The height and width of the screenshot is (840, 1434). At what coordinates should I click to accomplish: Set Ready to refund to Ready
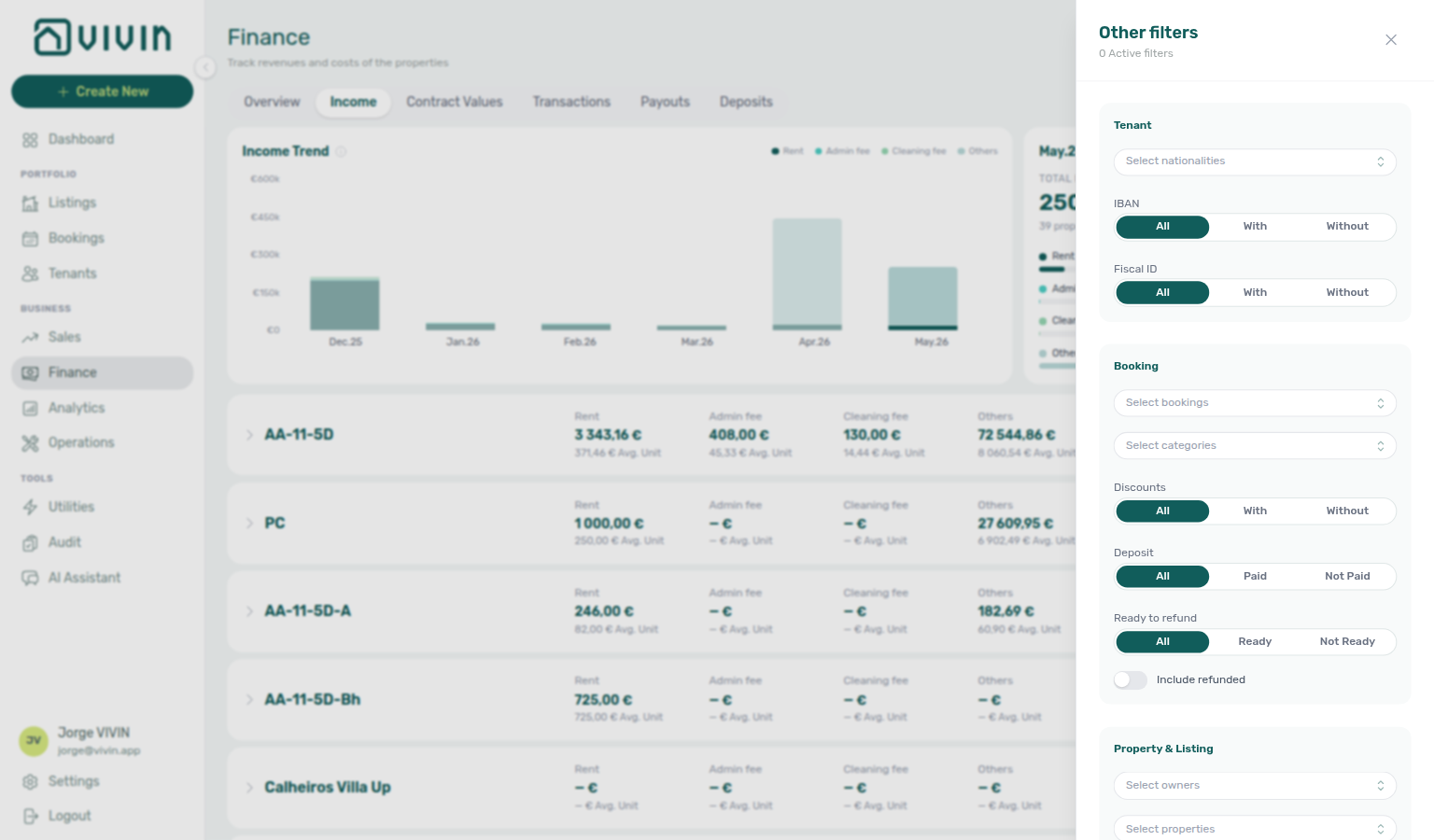click(1255, 642)
